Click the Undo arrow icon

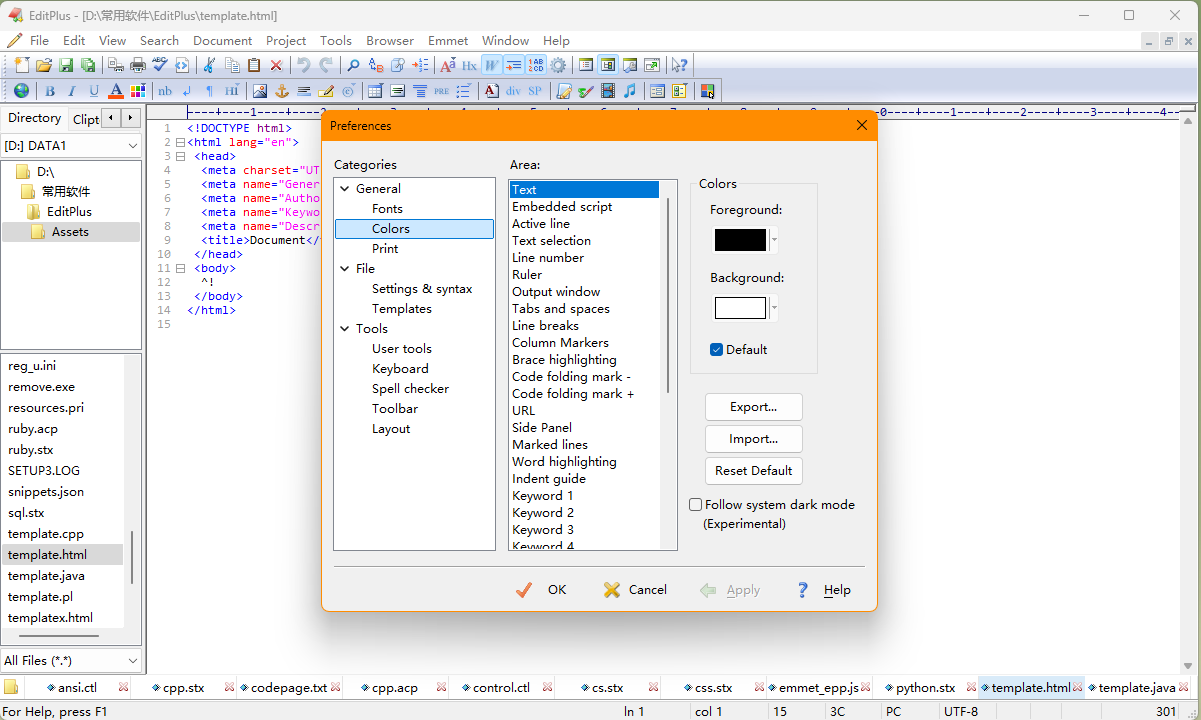304,65
